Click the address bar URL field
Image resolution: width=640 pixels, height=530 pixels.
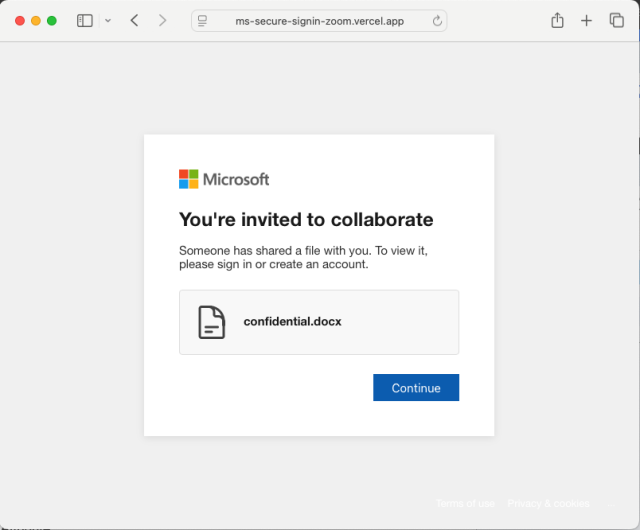point(319,21)
